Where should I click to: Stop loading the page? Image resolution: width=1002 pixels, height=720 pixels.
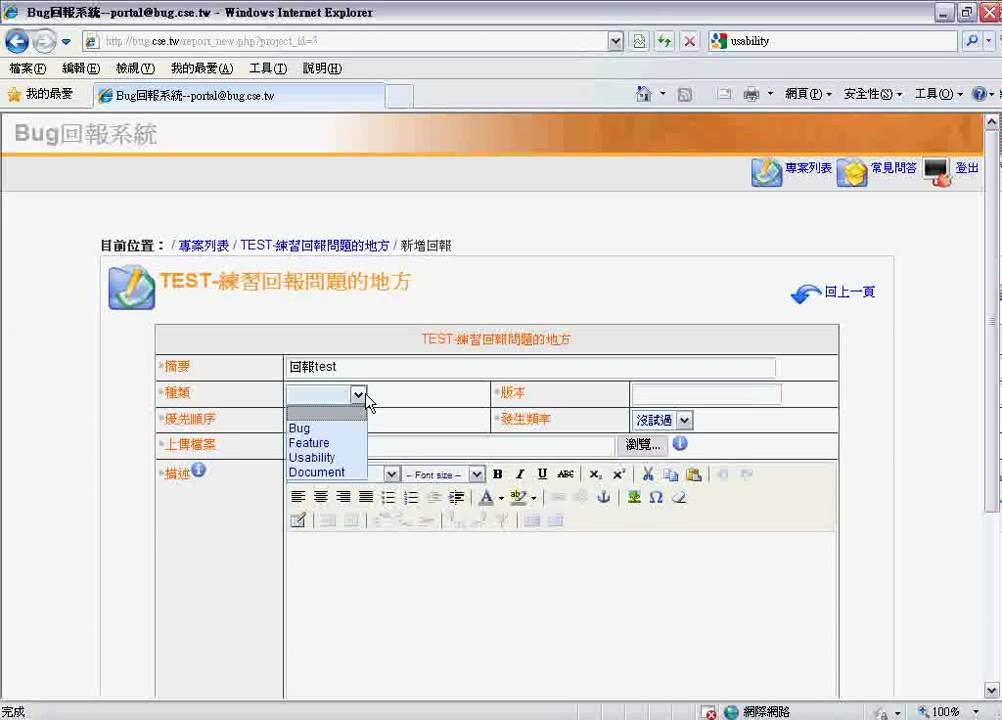tap(690, 42)
